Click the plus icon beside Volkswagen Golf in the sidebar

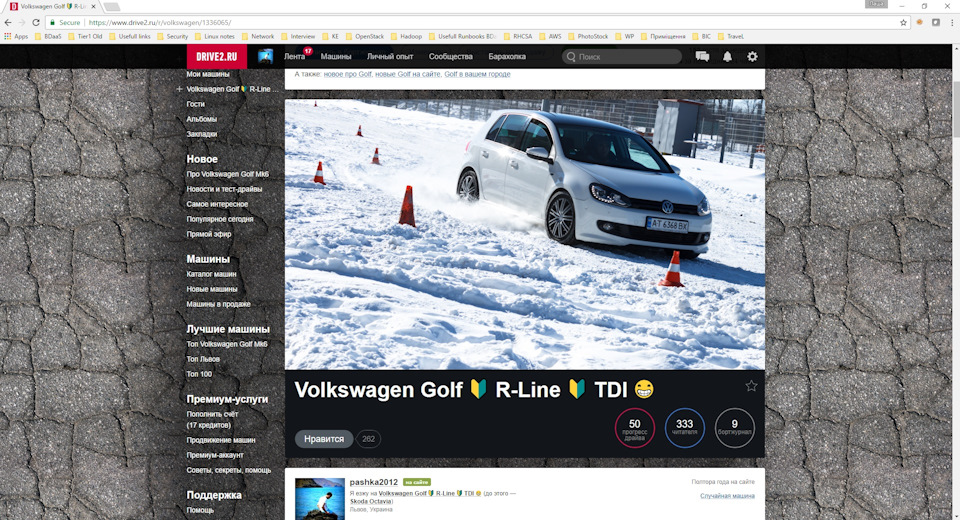179,89
